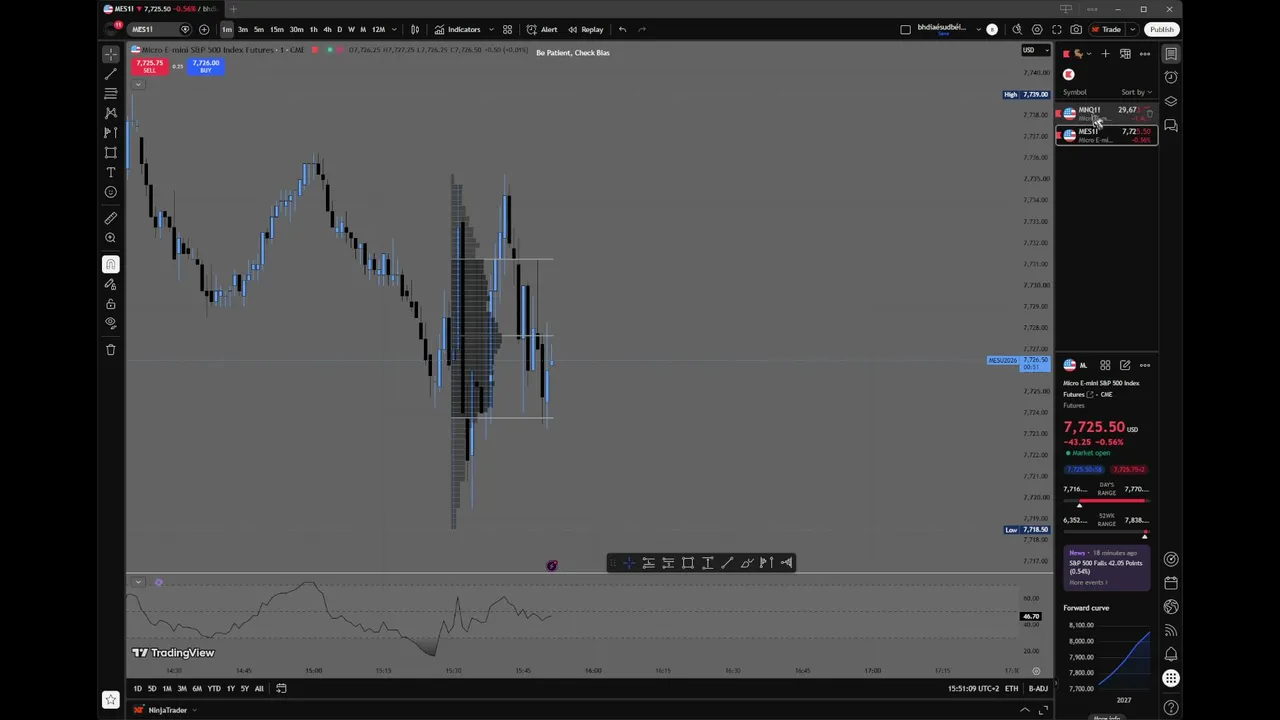Viewport: 1280px width, 720px height.
Task: Start bar Replay mode
Action: click(586, 29)
